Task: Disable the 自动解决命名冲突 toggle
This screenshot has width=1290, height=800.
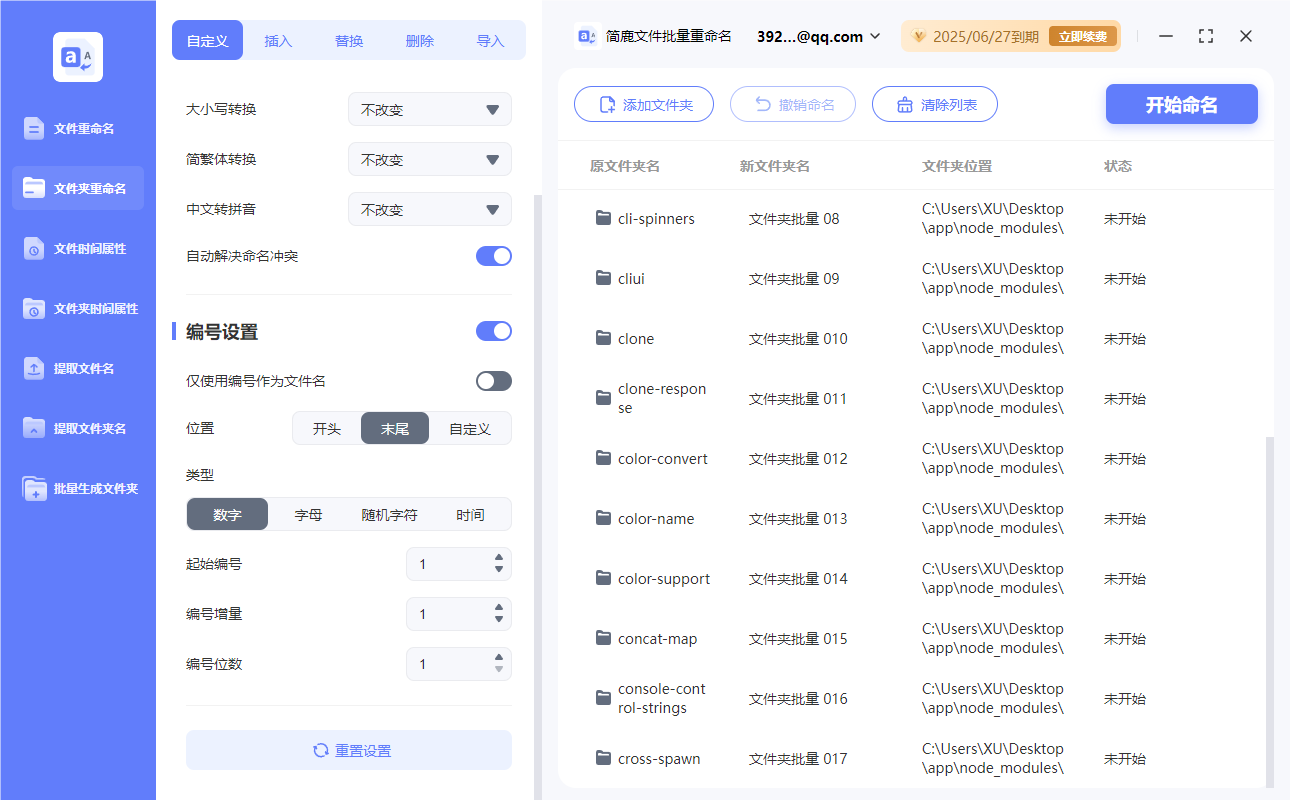Action: pos(493,256)
